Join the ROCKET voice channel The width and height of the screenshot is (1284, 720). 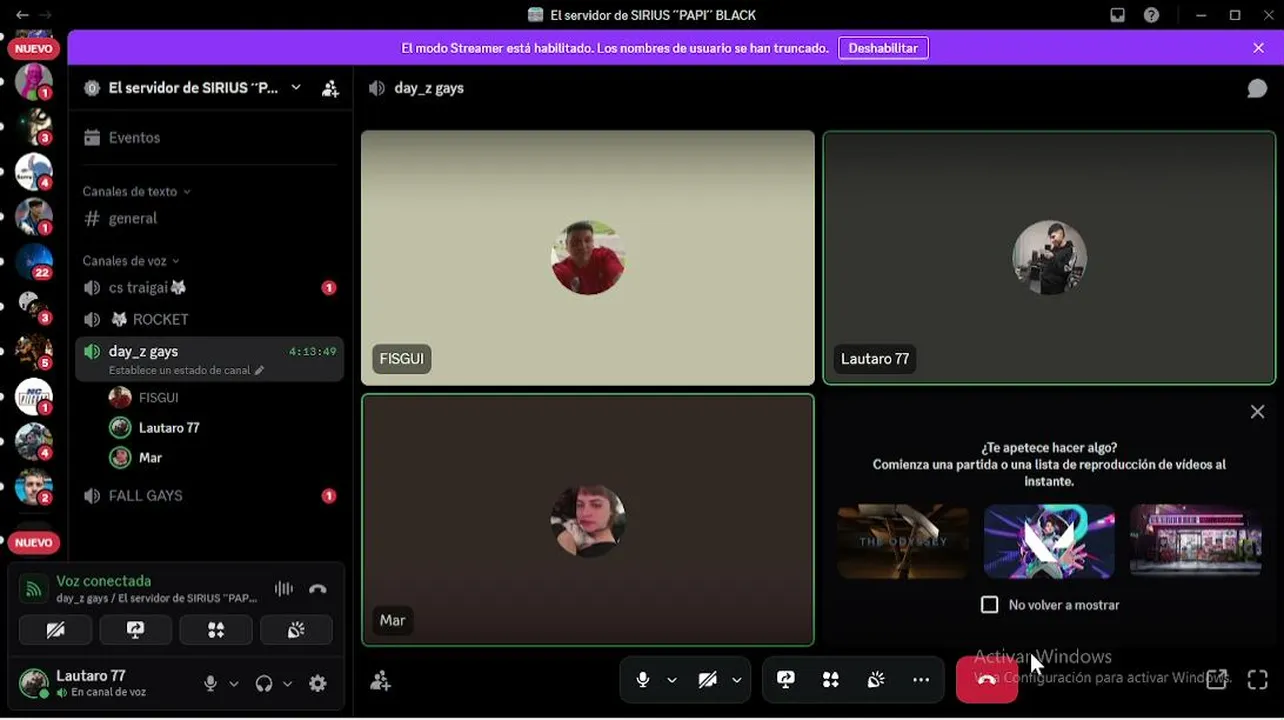(210, 320)
